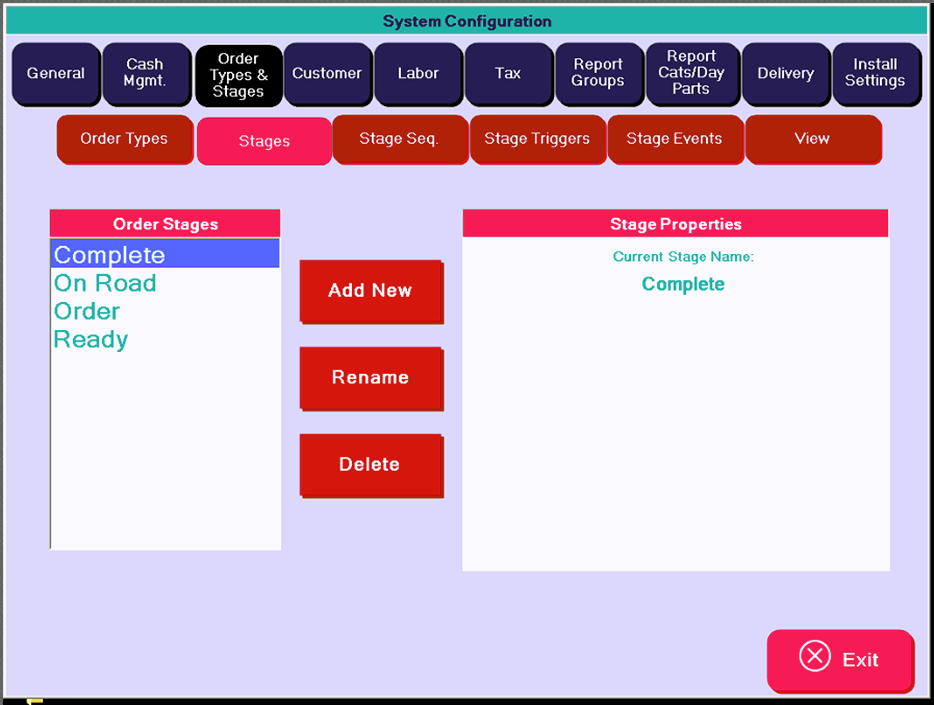
Task: Open the General configuration tab
Action: [x=56, y=74]
